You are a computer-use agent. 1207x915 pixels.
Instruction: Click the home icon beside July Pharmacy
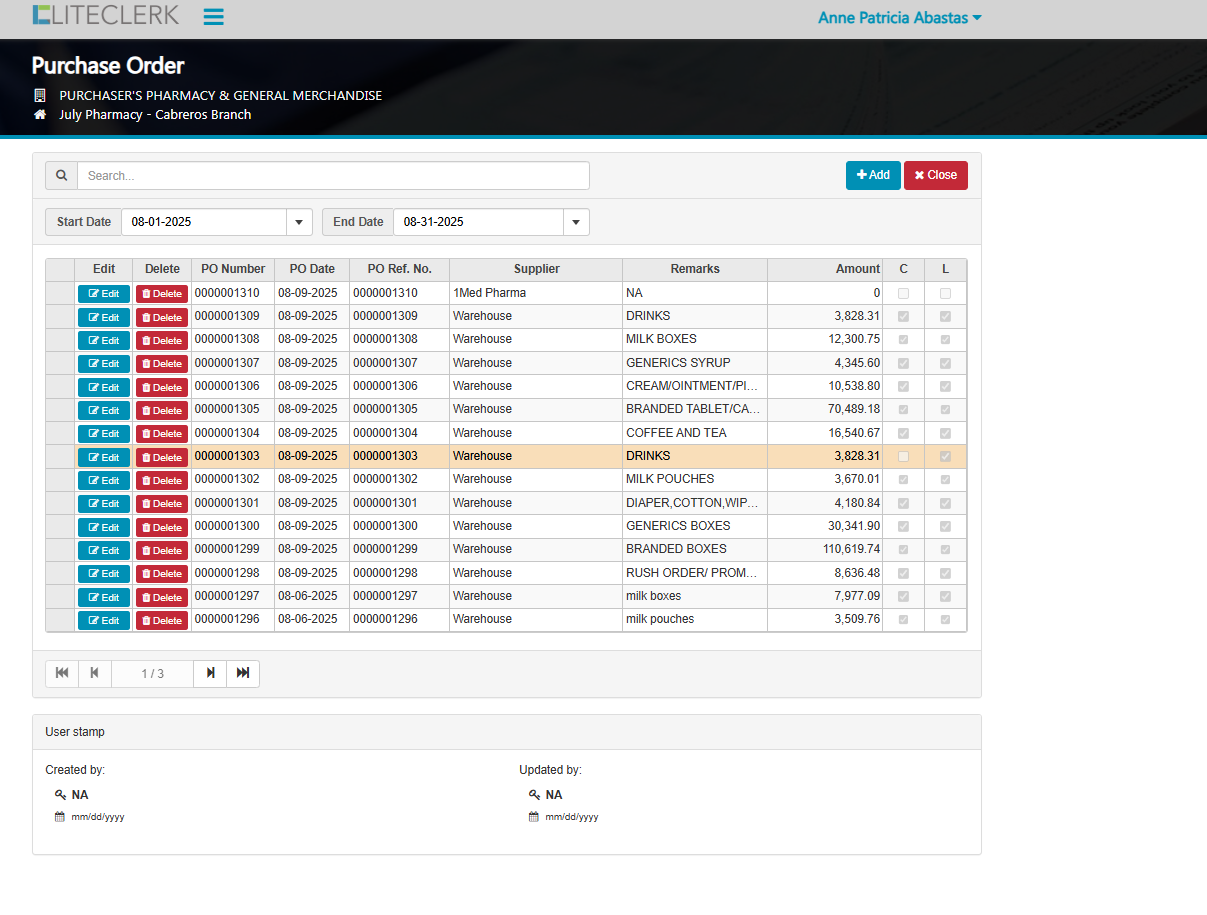(x=40, y=115)
